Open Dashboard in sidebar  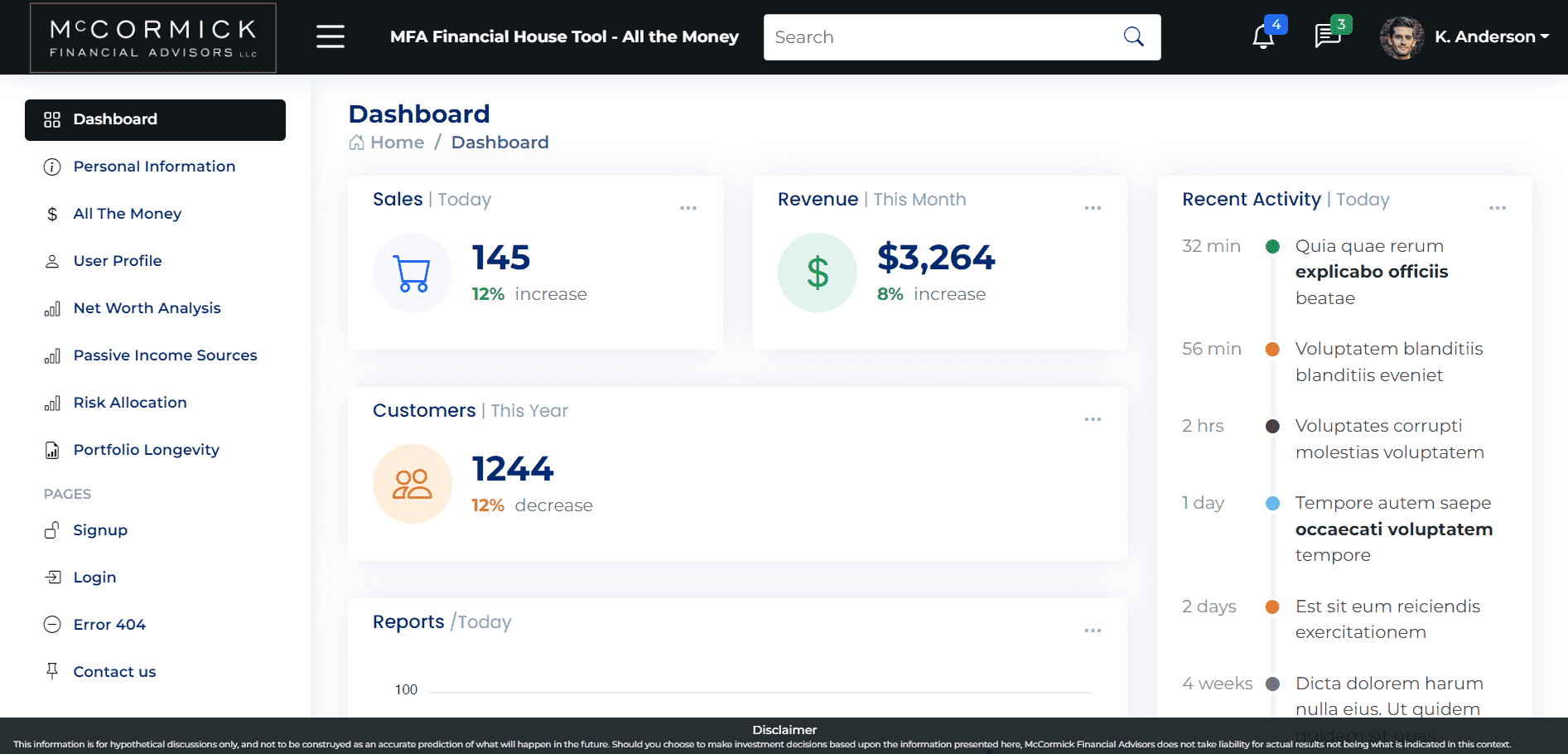155,119
